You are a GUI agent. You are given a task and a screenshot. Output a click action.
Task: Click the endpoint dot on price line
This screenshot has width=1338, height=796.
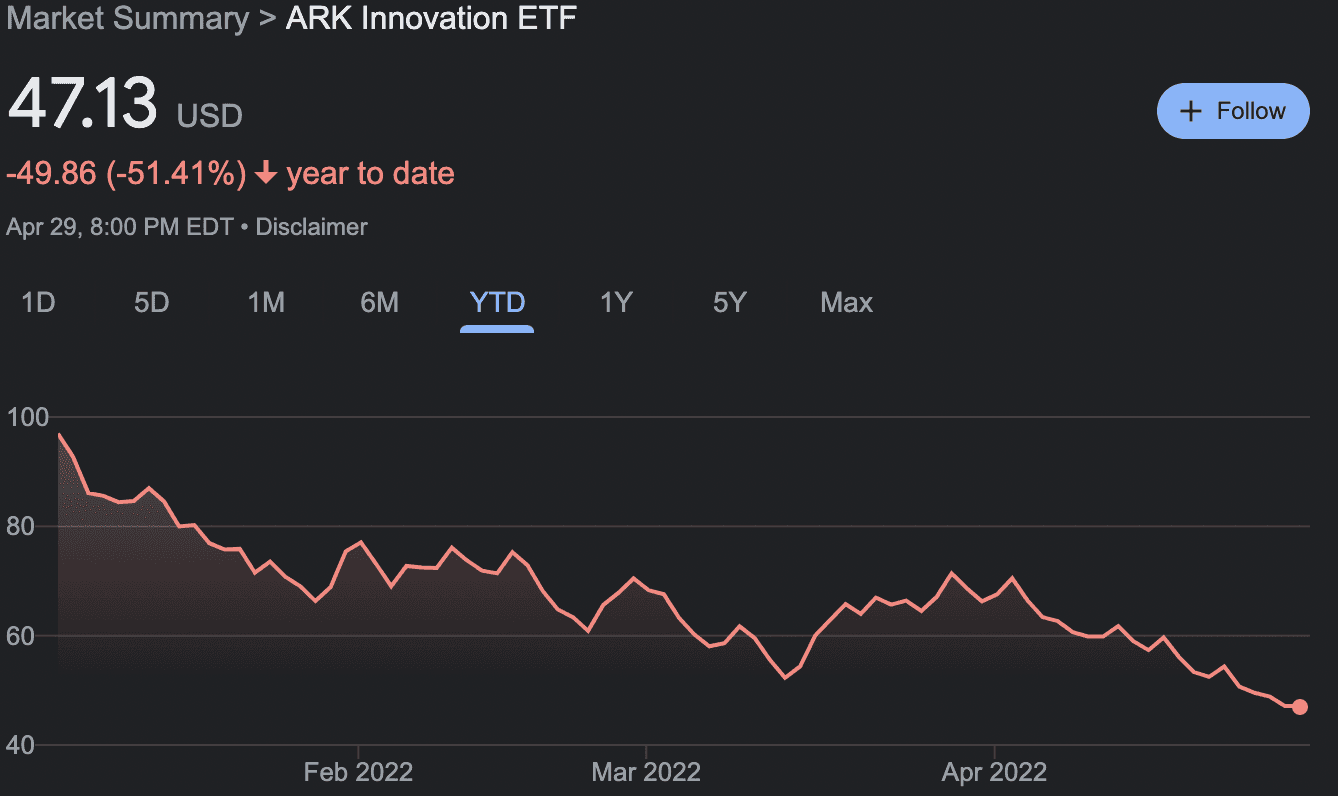tap(1300, 707)
